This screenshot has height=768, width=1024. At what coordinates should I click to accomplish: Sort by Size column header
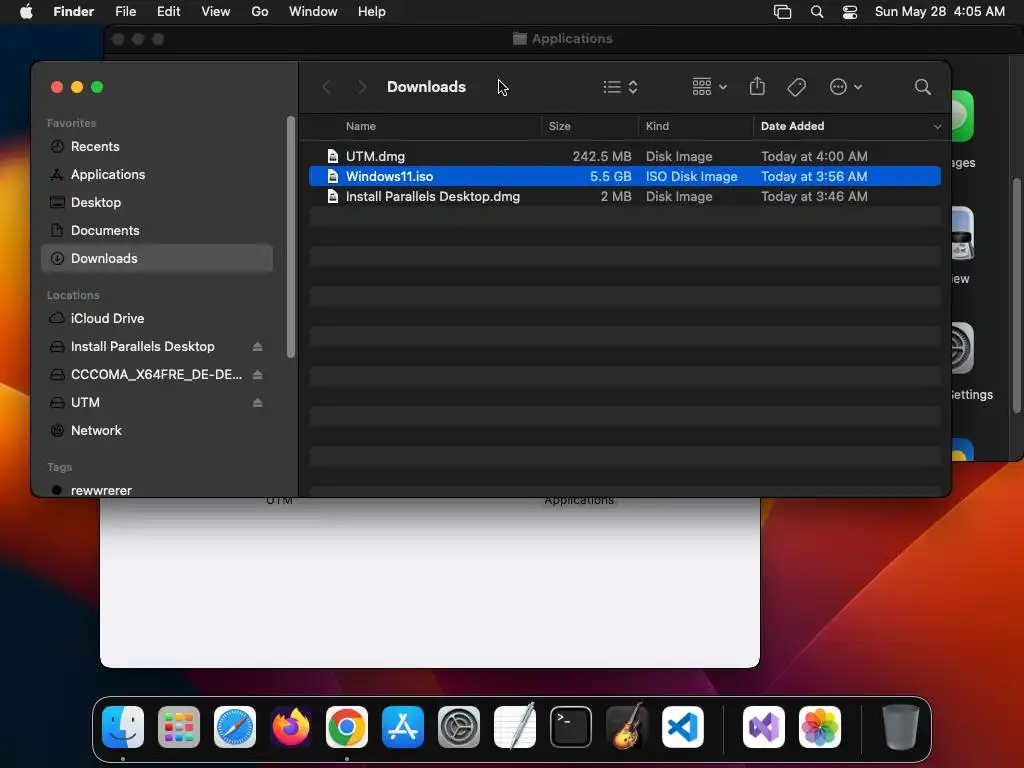560,126
